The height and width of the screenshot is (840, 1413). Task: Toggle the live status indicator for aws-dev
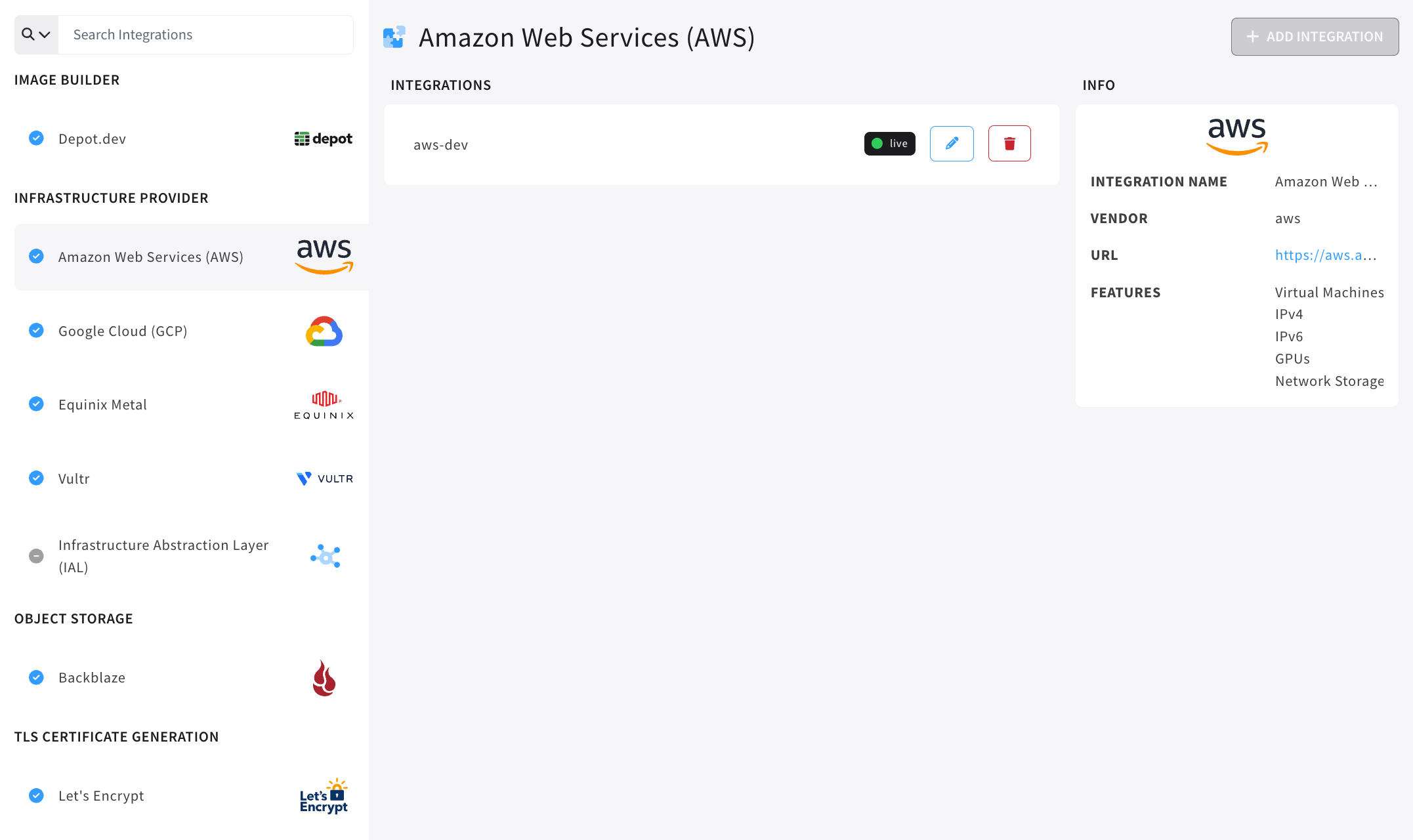point(890,143)
